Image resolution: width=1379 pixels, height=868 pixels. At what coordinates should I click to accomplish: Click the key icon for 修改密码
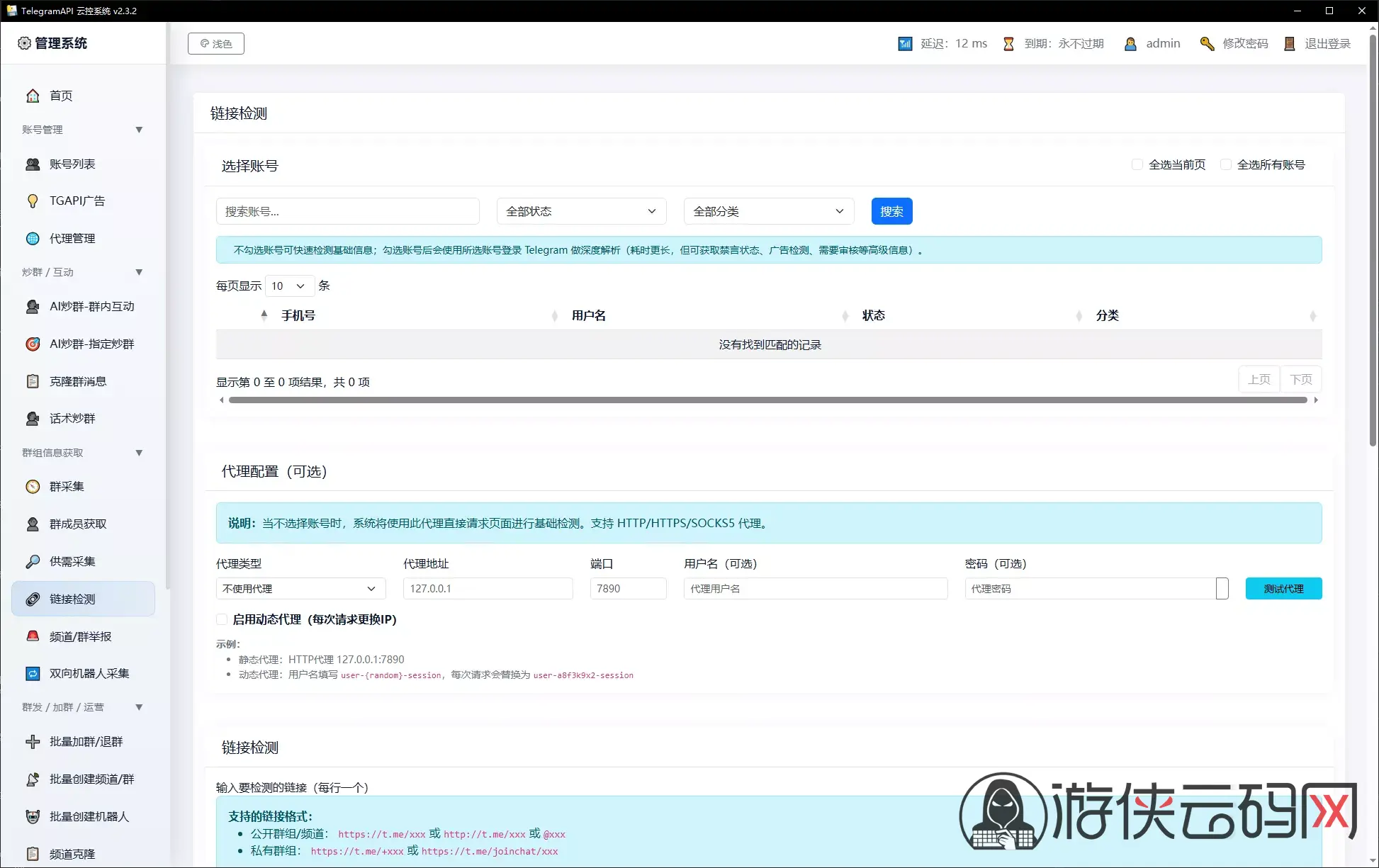pyautogui.click(x=1207, y=44)
